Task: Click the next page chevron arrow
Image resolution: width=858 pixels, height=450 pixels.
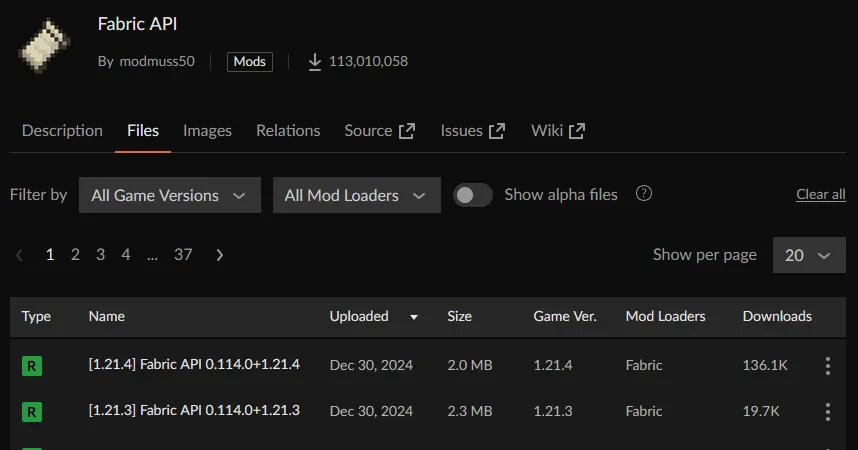Action: pyautogui.click(x=219, y=255)
